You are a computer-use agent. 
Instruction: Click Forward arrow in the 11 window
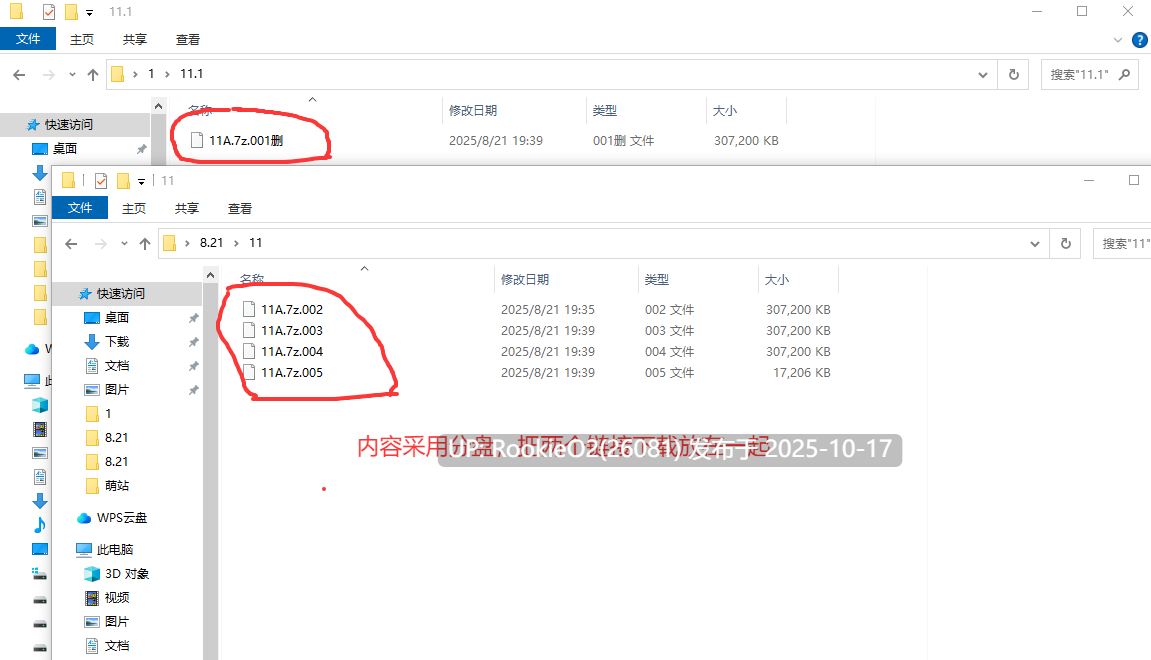click(x=101, y=244)
